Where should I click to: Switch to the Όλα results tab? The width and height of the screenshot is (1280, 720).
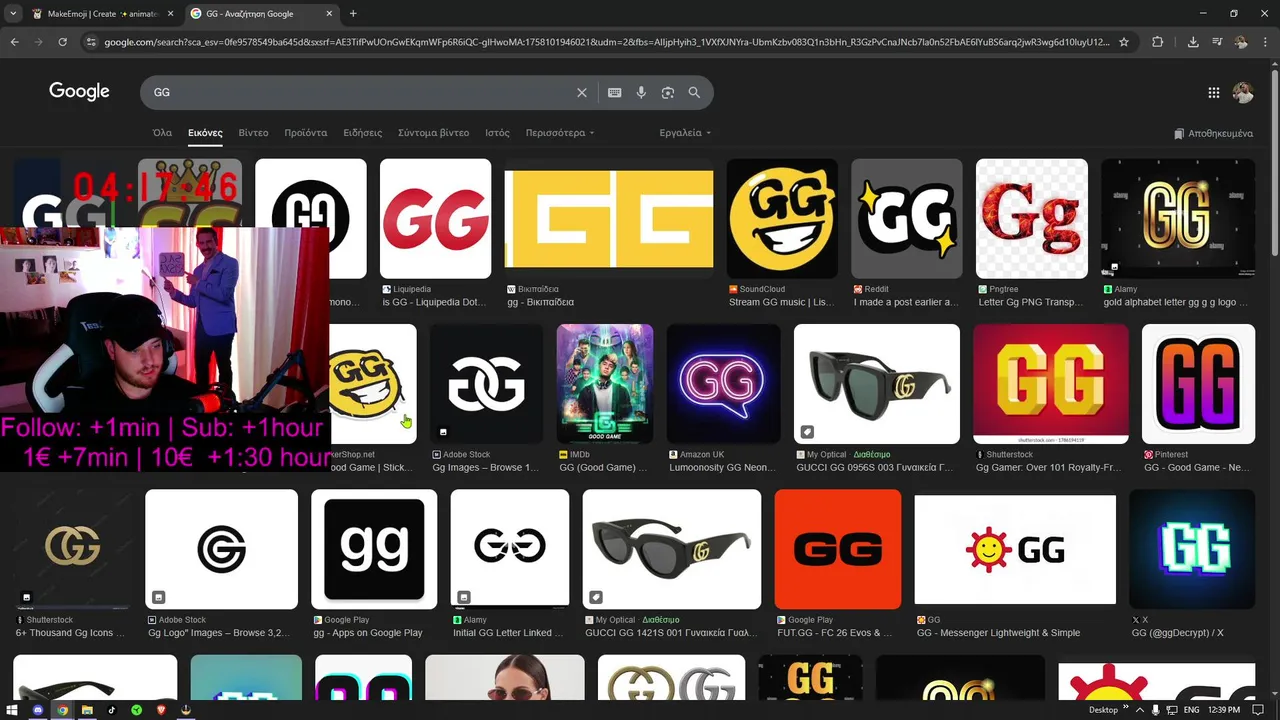click(162, 133)
